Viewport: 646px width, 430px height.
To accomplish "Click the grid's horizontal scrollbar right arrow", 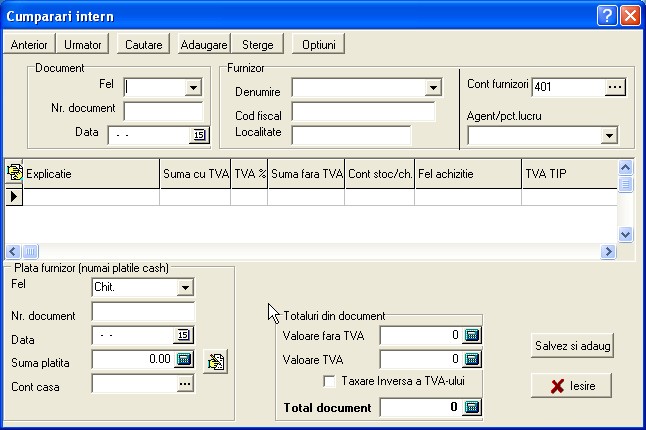I will pyautogui.click(x=608, y=252).
